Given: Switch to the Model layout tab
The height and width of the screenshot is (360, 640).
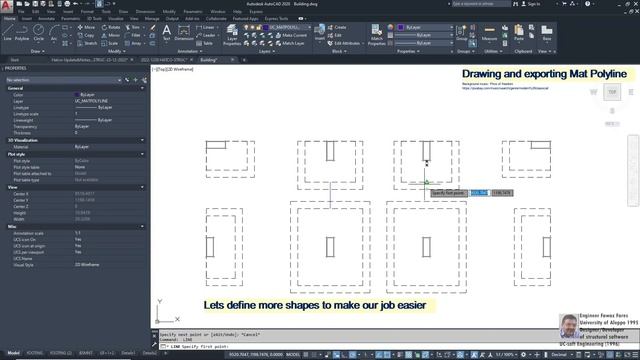Looking at the screenshot, I should coord(13,353).
